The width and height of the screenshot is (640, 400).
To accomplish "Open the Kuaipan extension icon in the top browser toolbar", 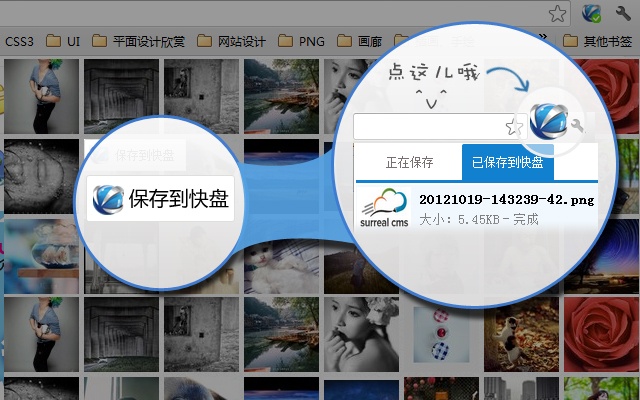I will [x=591, y=13].
